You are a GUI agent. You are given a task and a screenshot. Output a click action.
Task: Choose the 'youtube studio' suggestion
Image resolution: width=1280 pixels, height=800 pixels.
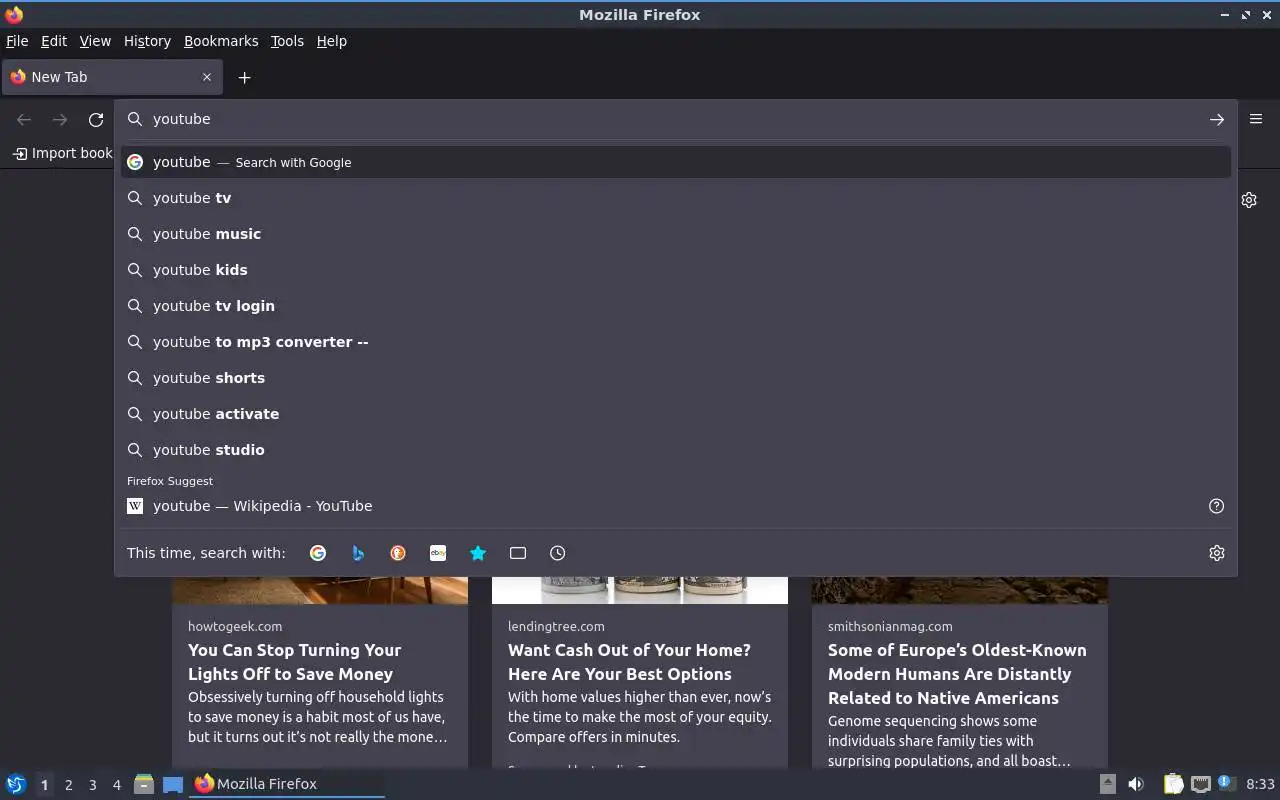[676, 450]
